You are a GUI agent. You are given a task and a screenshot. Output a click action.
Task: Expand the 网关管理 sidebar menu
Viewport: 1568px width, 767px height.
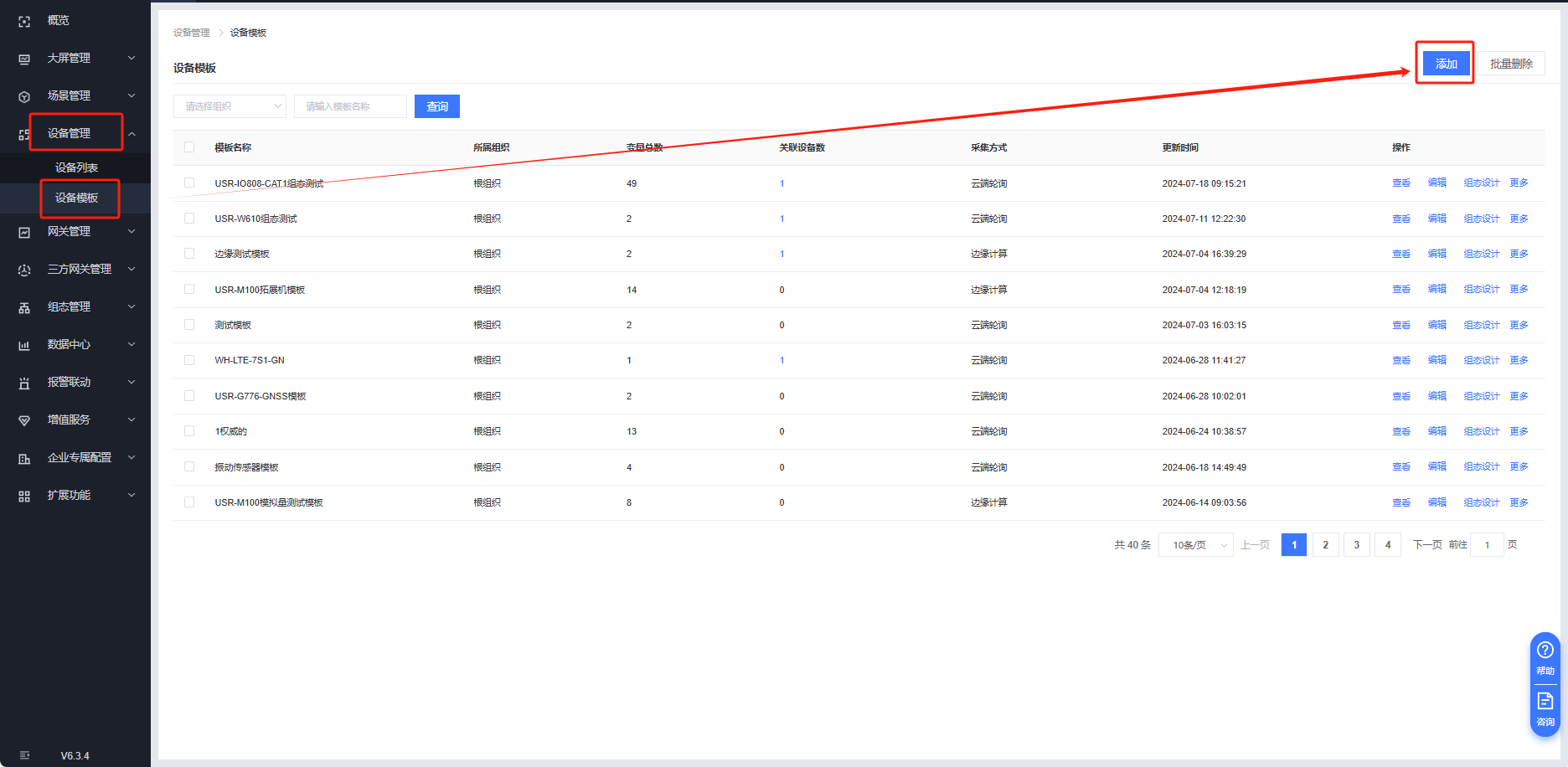pyautogui.click(x=75, y=232)
